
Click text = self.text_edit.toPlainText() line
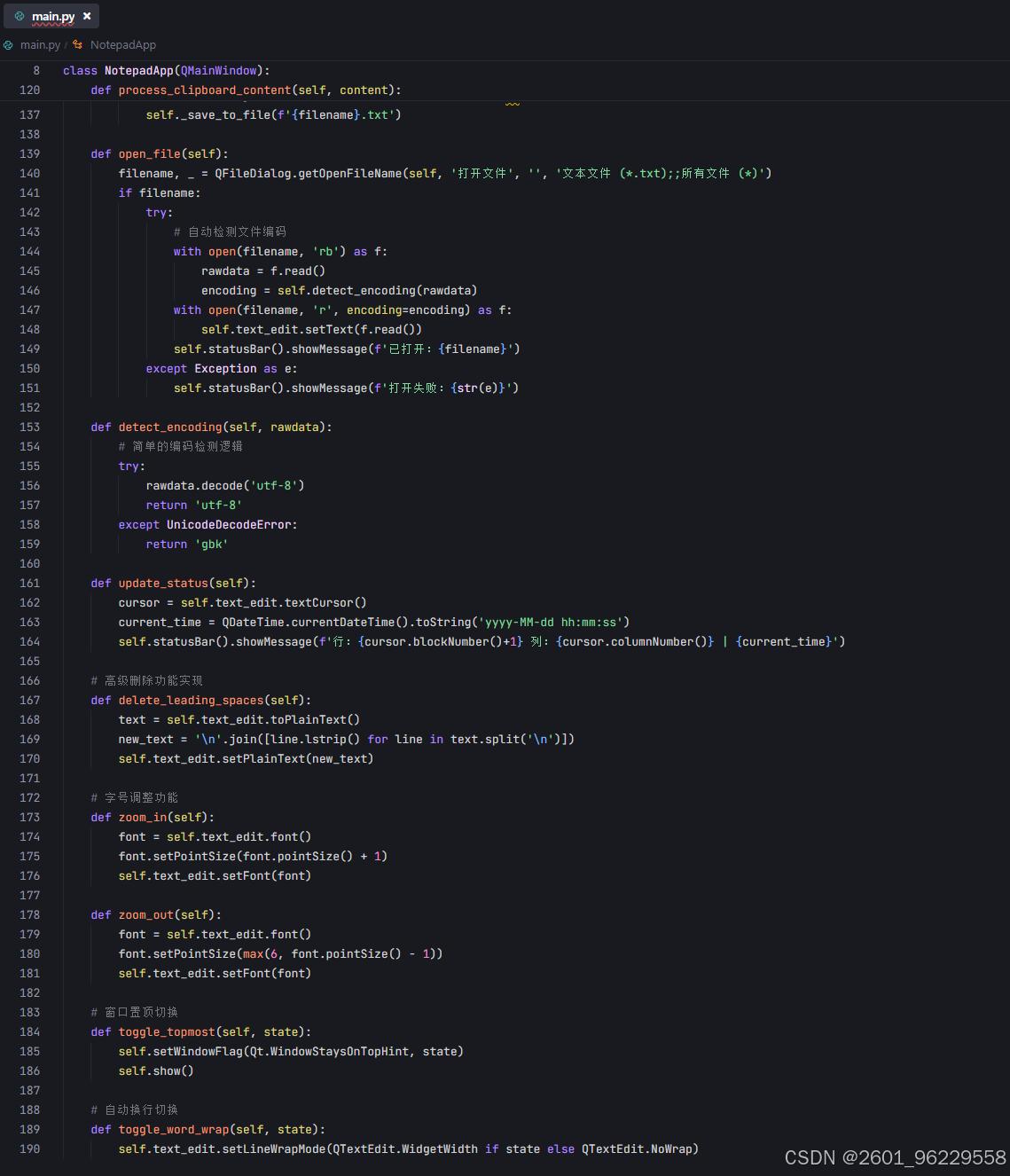[x=239, y=719]
